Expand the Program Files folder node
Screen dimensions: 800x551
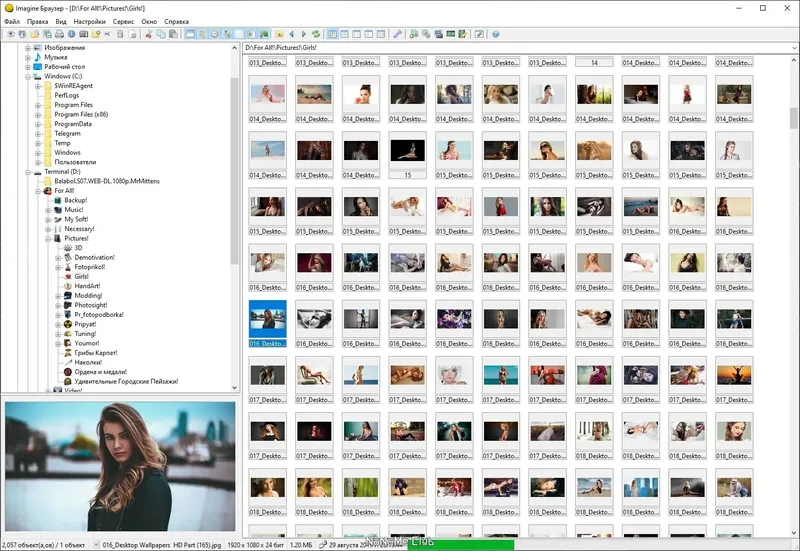pyautogui.click(x=38, y=105)
